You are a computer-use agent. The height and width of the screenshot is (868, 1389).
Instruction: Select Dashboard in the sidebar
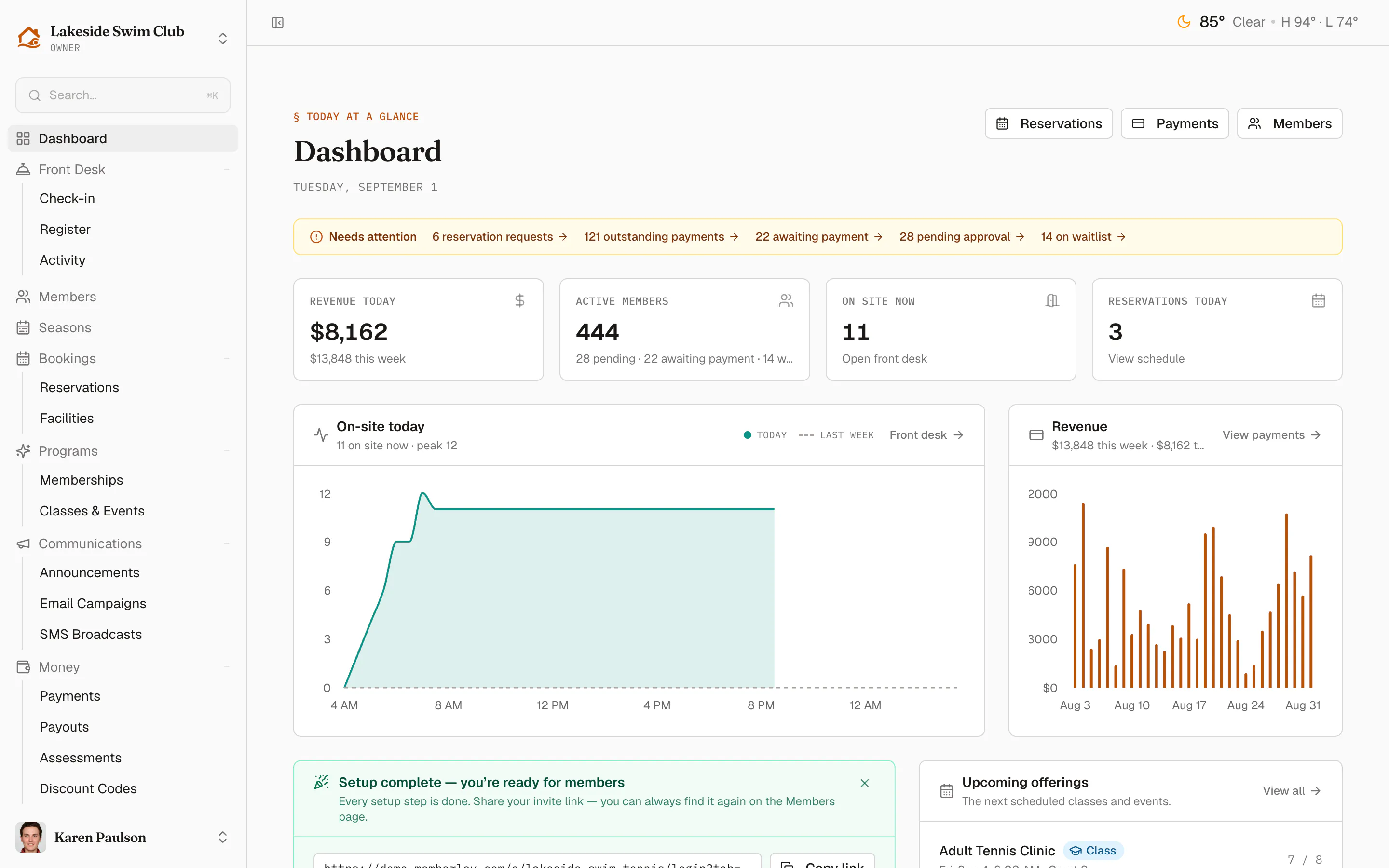click(x=123, y=138)
